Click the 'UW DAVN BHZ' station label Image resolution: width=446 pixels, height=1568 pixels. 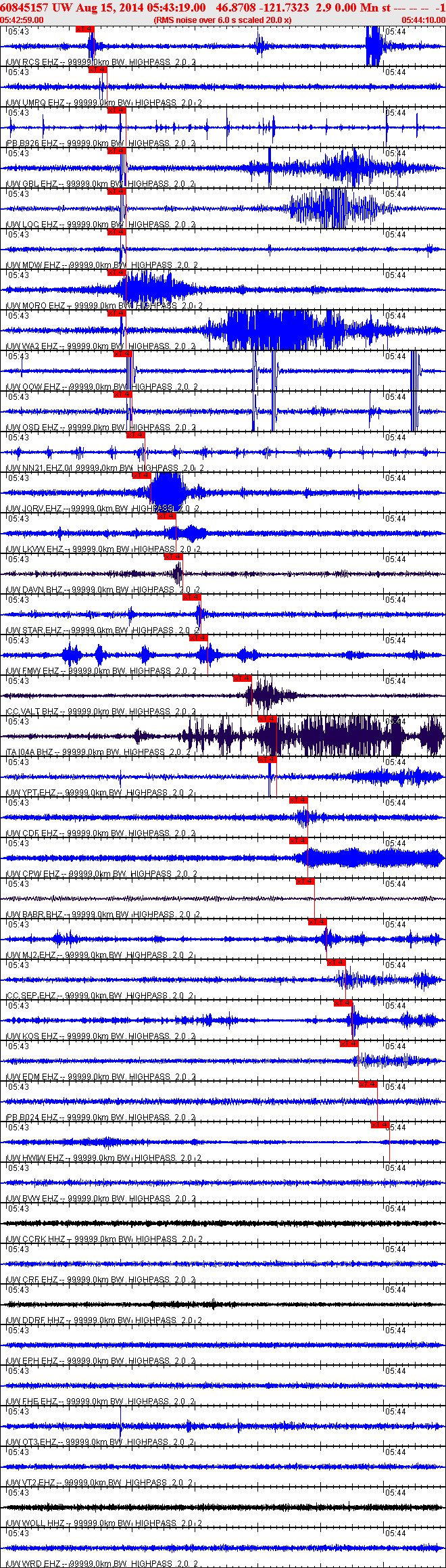coord(35,590)
